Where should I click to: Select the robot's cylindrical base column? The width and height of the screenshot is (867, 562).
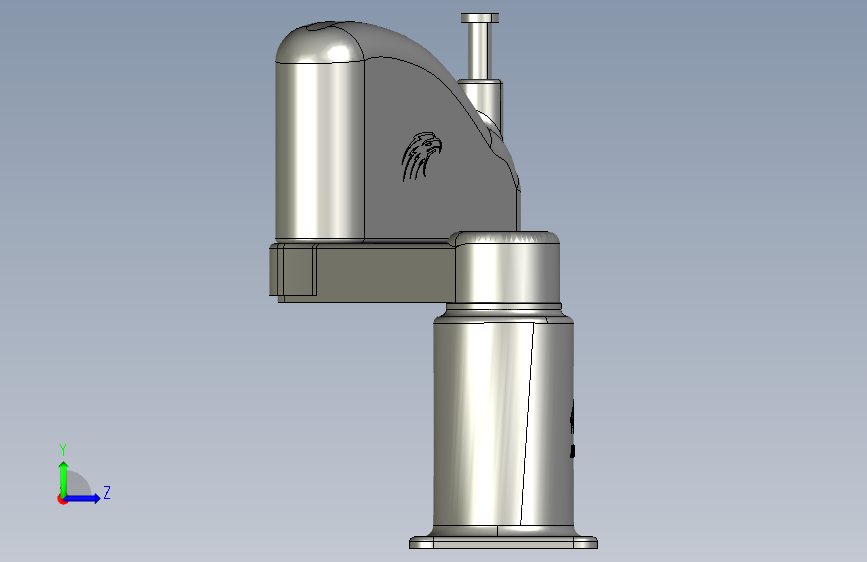tap(503, 423)
